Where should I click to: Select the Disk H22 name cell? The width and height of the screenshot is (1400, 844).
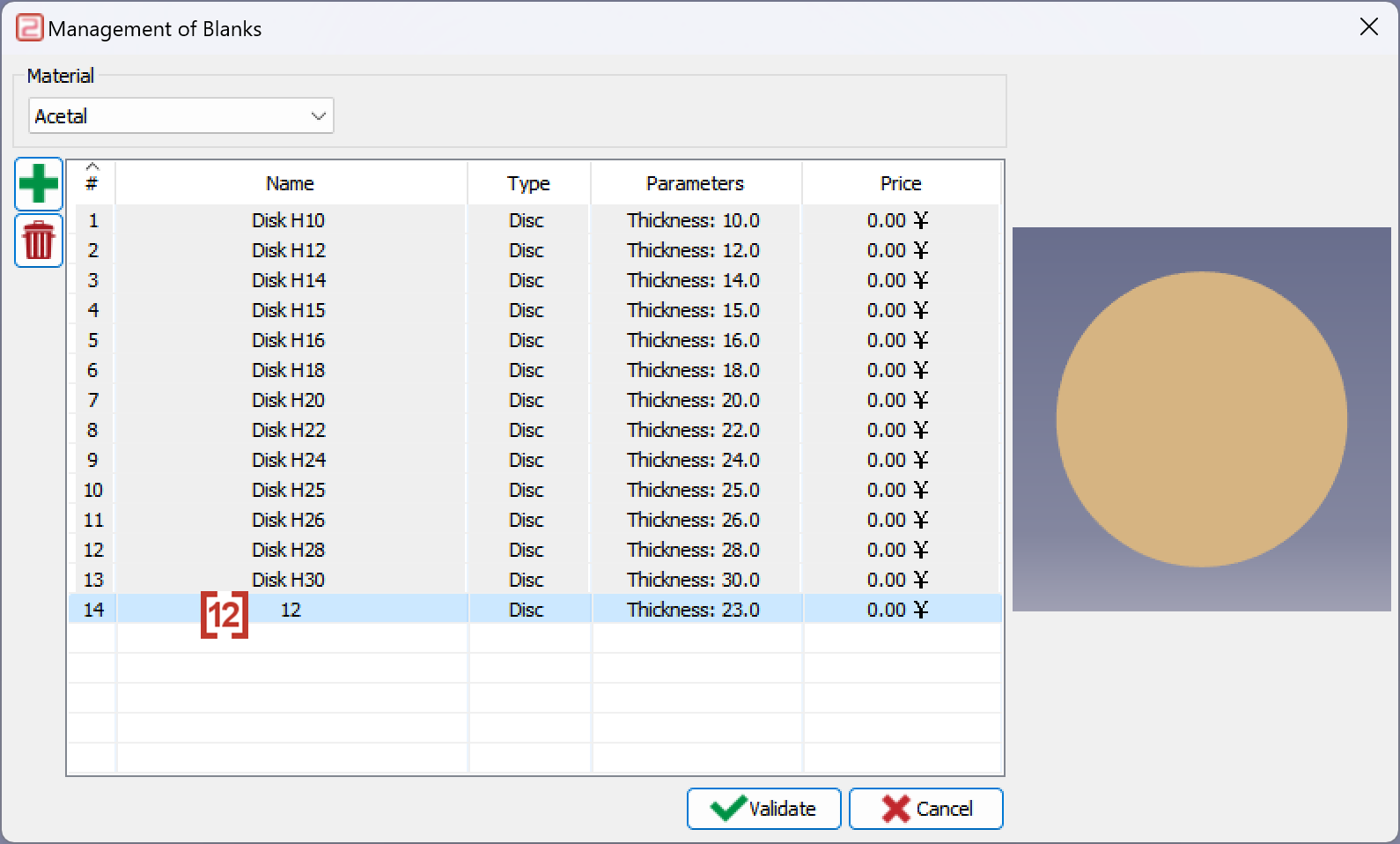tap(291, 430)
